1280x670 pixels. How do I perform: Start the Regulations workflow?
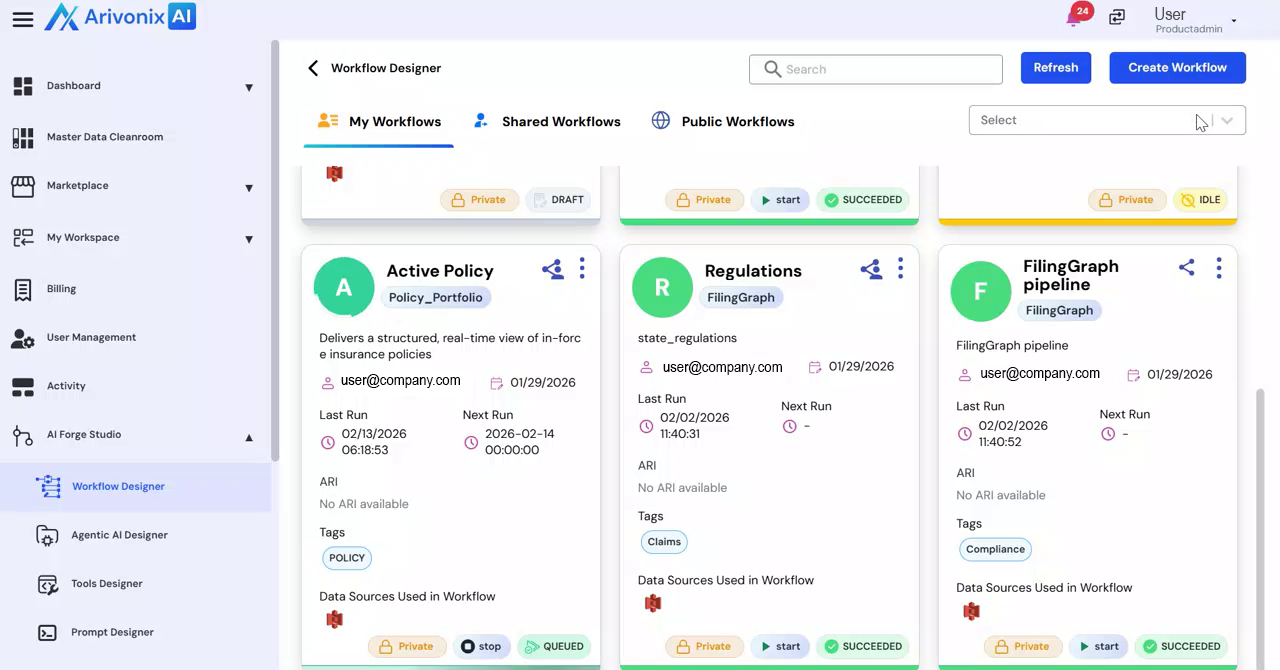point(779,646)
